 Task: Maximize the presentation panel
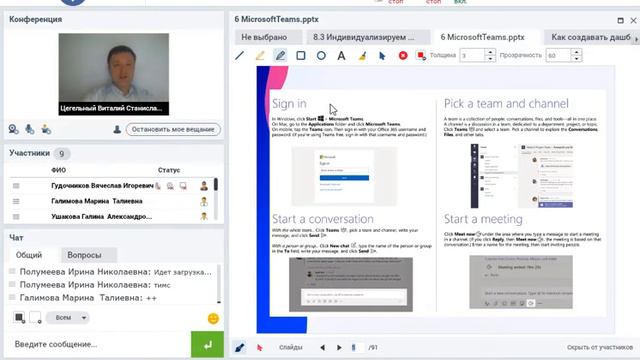[x=620, y=20]
